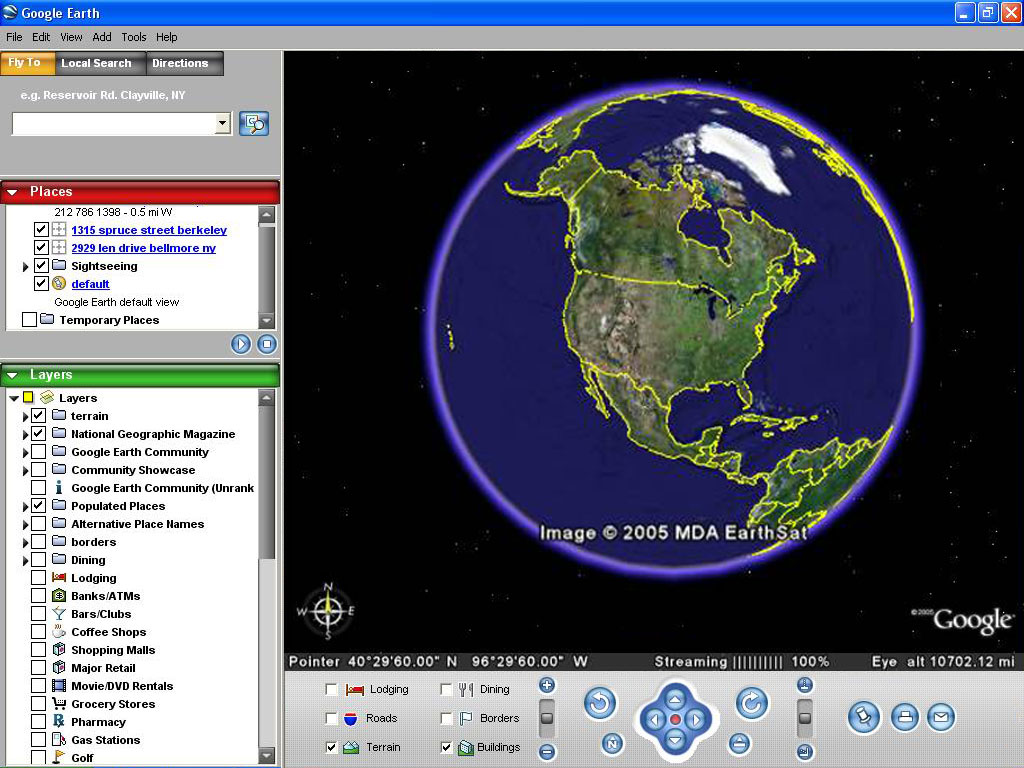Collapse the root Layers tree node
Image resolution: width=1024 pixels, height=768 pixels.
tap(14, 398)
